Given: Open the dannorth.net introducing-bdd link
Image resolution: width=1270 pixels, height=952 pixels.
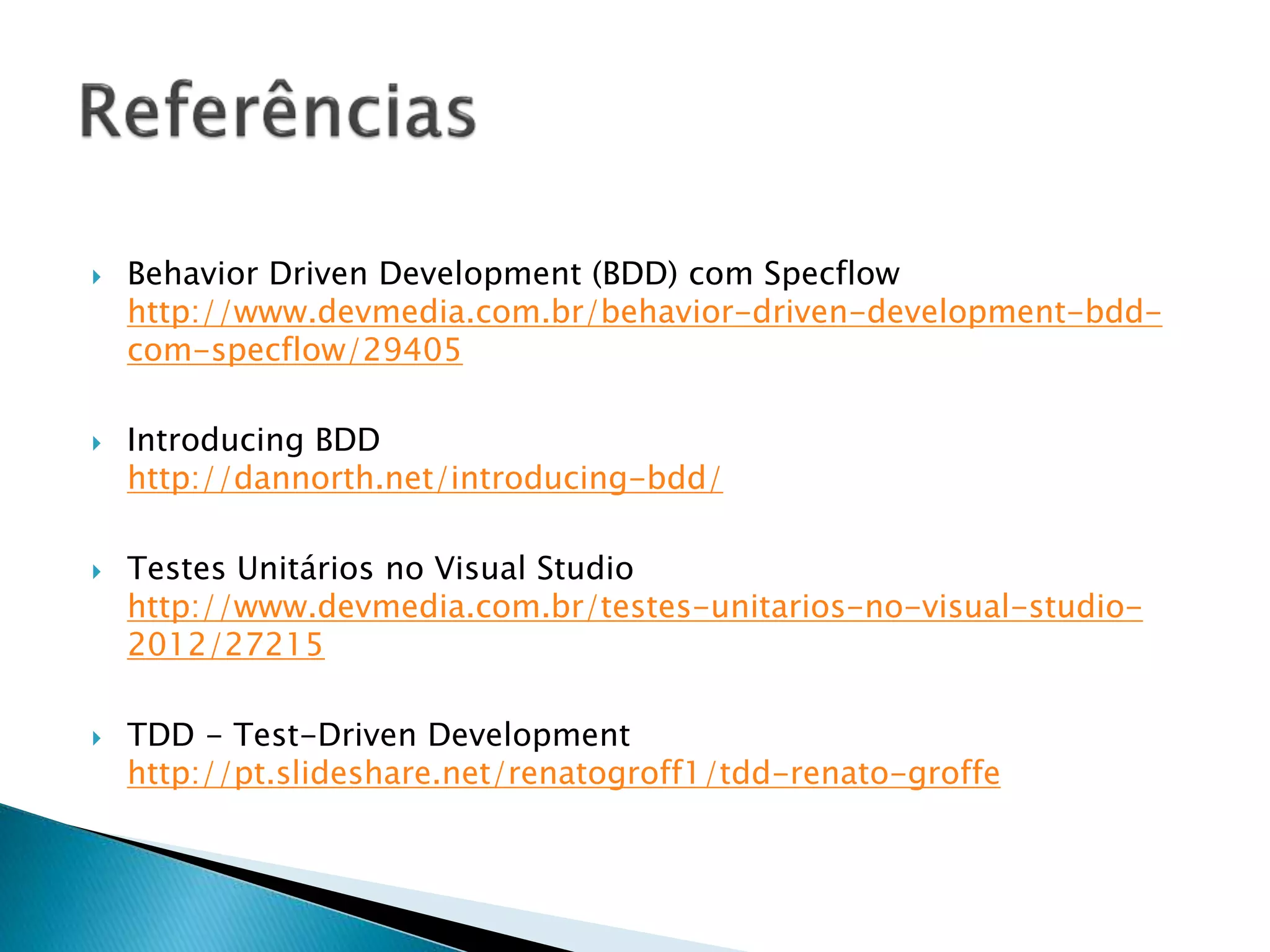Looking at the screenshot, I should tap(425, 478).
